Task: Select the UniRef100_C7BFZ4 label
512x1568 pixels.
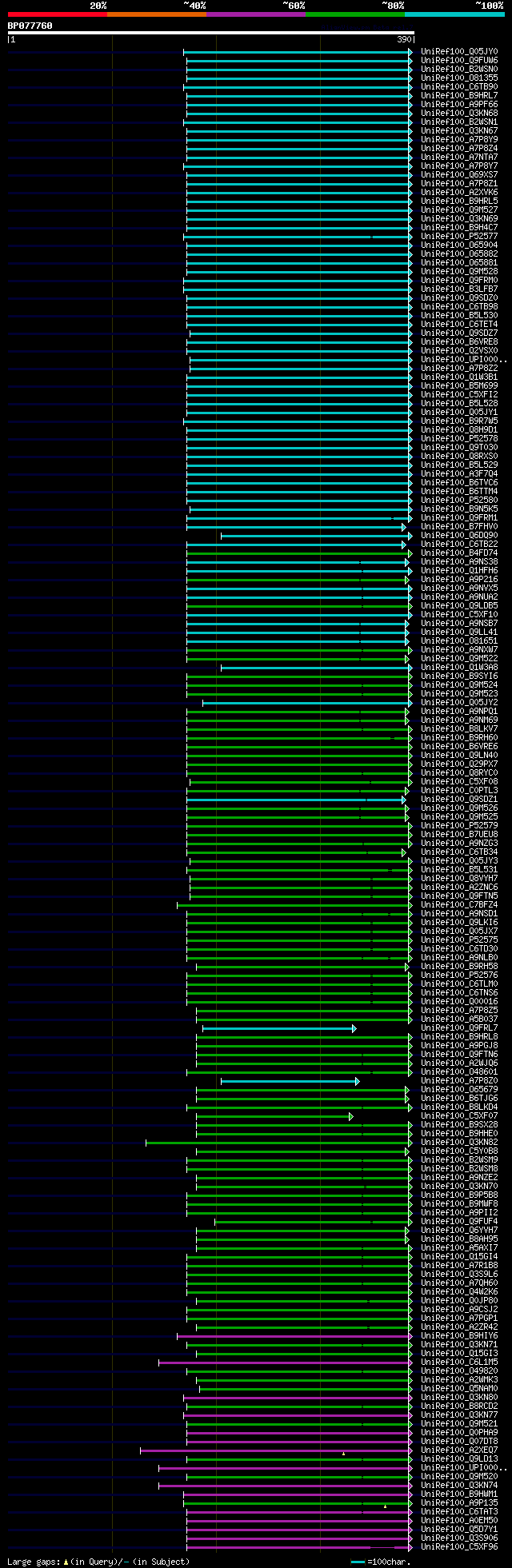Action: (459, 905)
